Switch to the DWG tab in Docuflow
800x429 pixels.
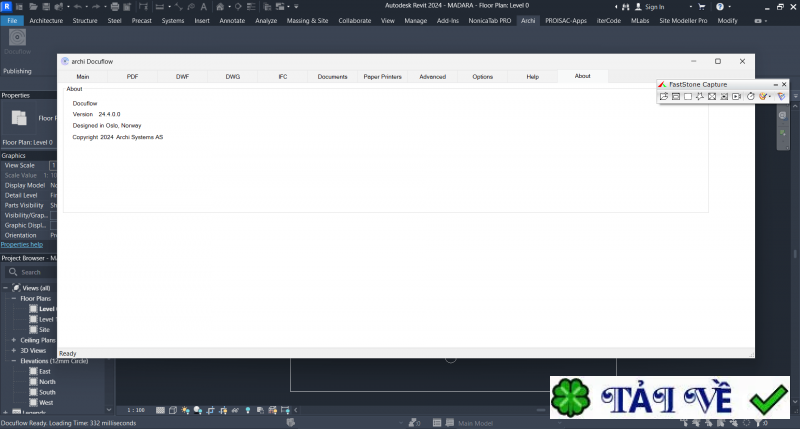(233, 77)
